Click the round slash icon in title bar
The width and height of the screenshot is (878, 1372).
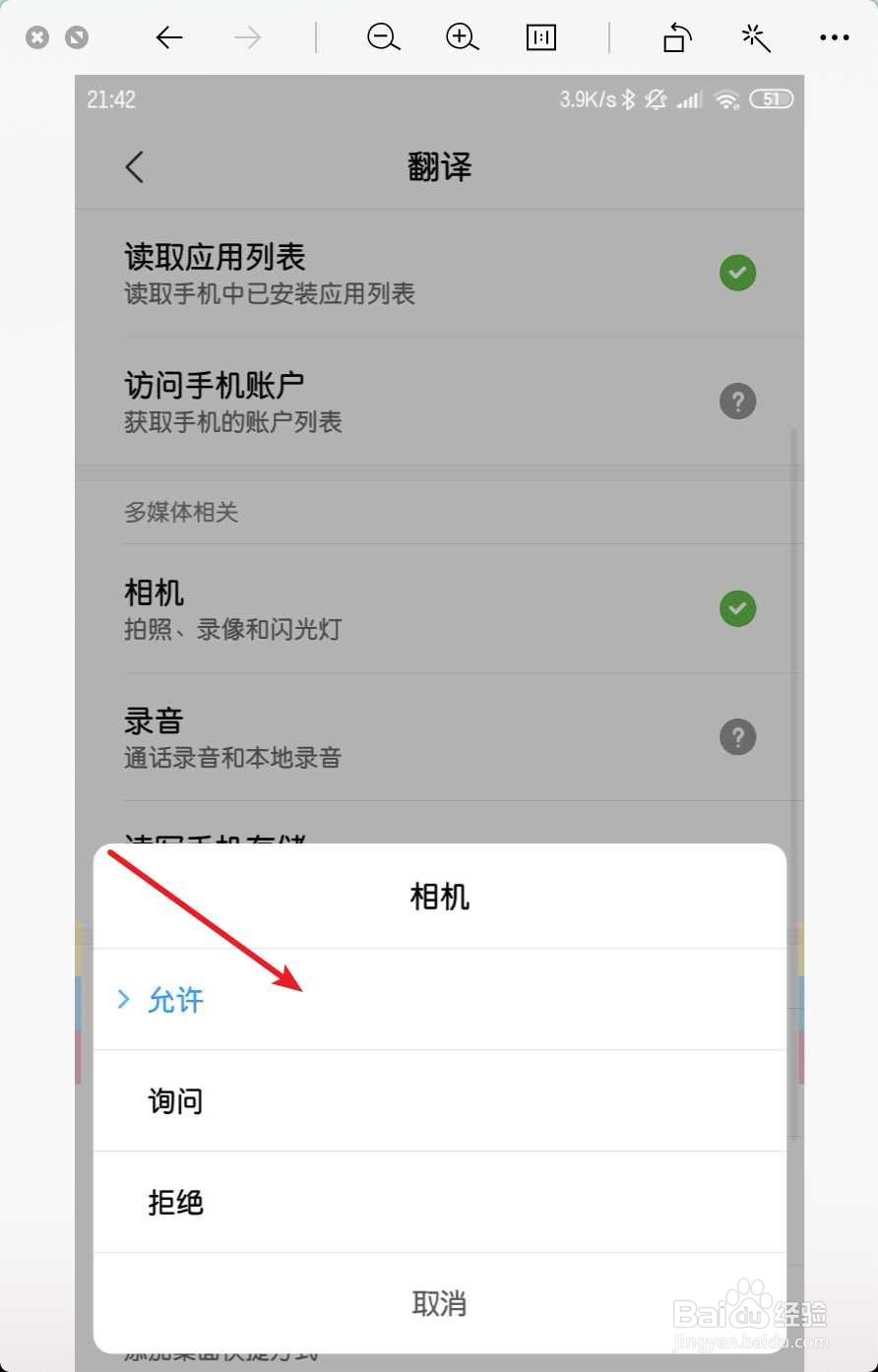pos(77,38)
